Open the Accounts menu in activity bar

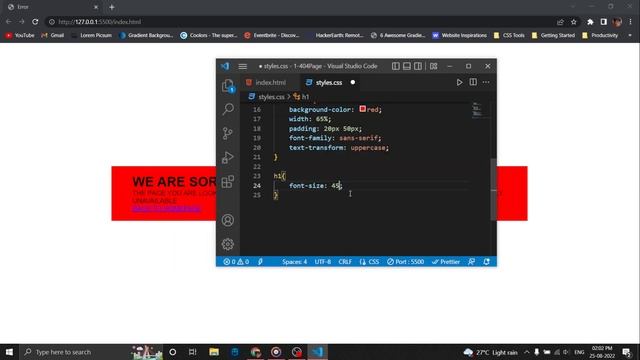point(228,220)
